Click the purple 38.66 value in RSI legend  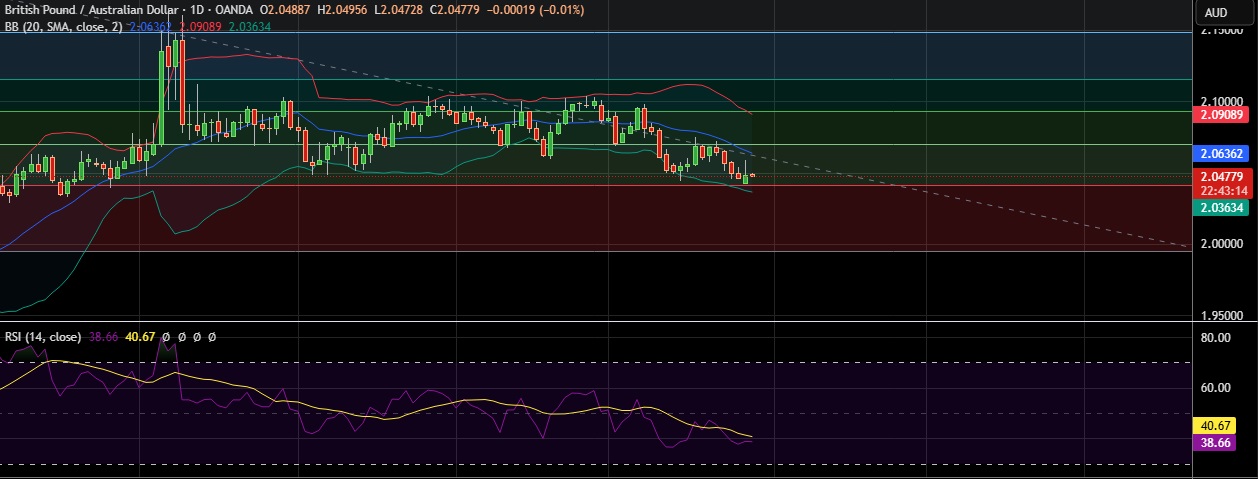click(x=103, y=338)
